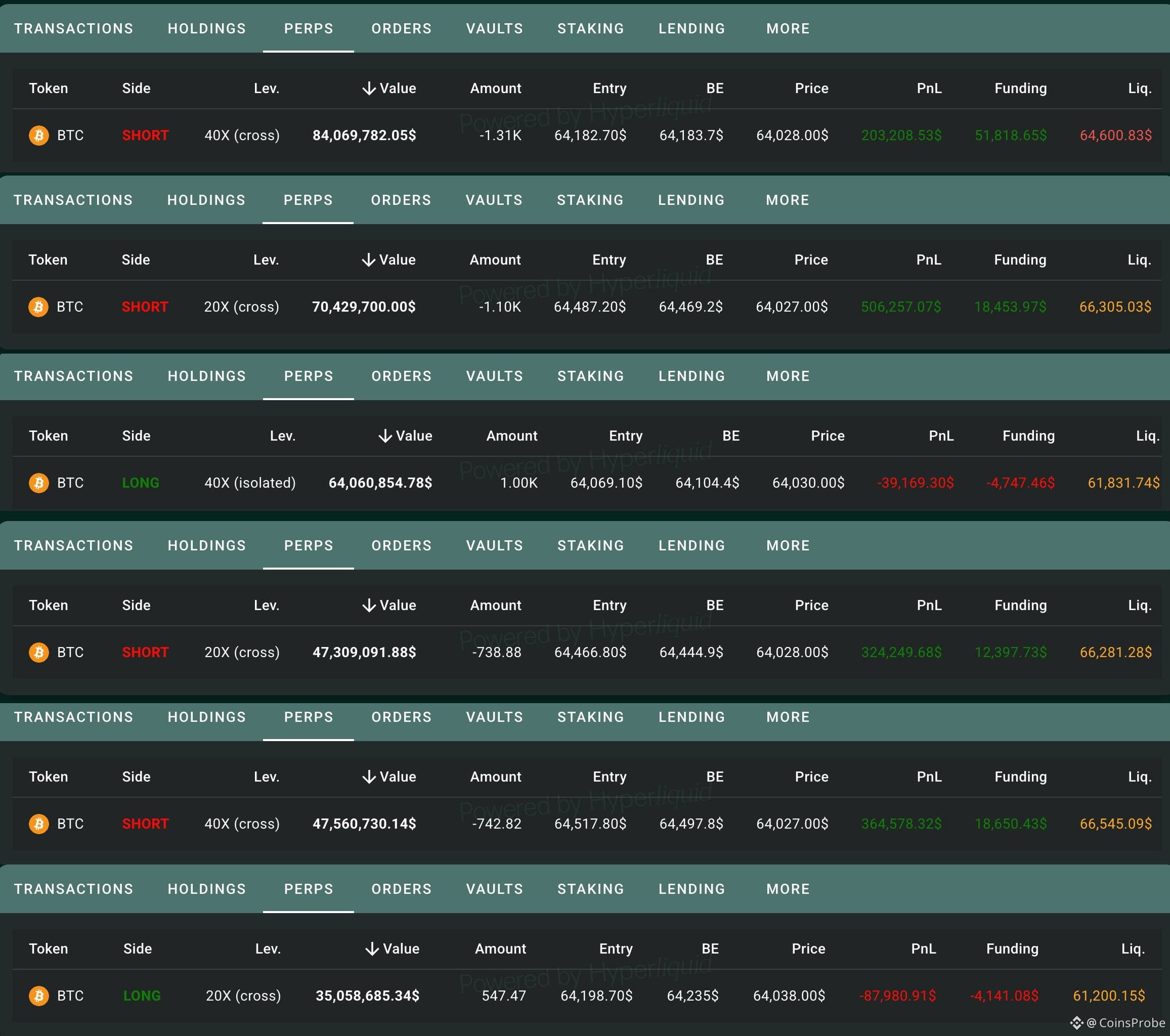This screenshot has width=1170, height=1036.
Task: Click the Bitcoin icon in the 47,309,091.88$ row
Action: point(39,653)
